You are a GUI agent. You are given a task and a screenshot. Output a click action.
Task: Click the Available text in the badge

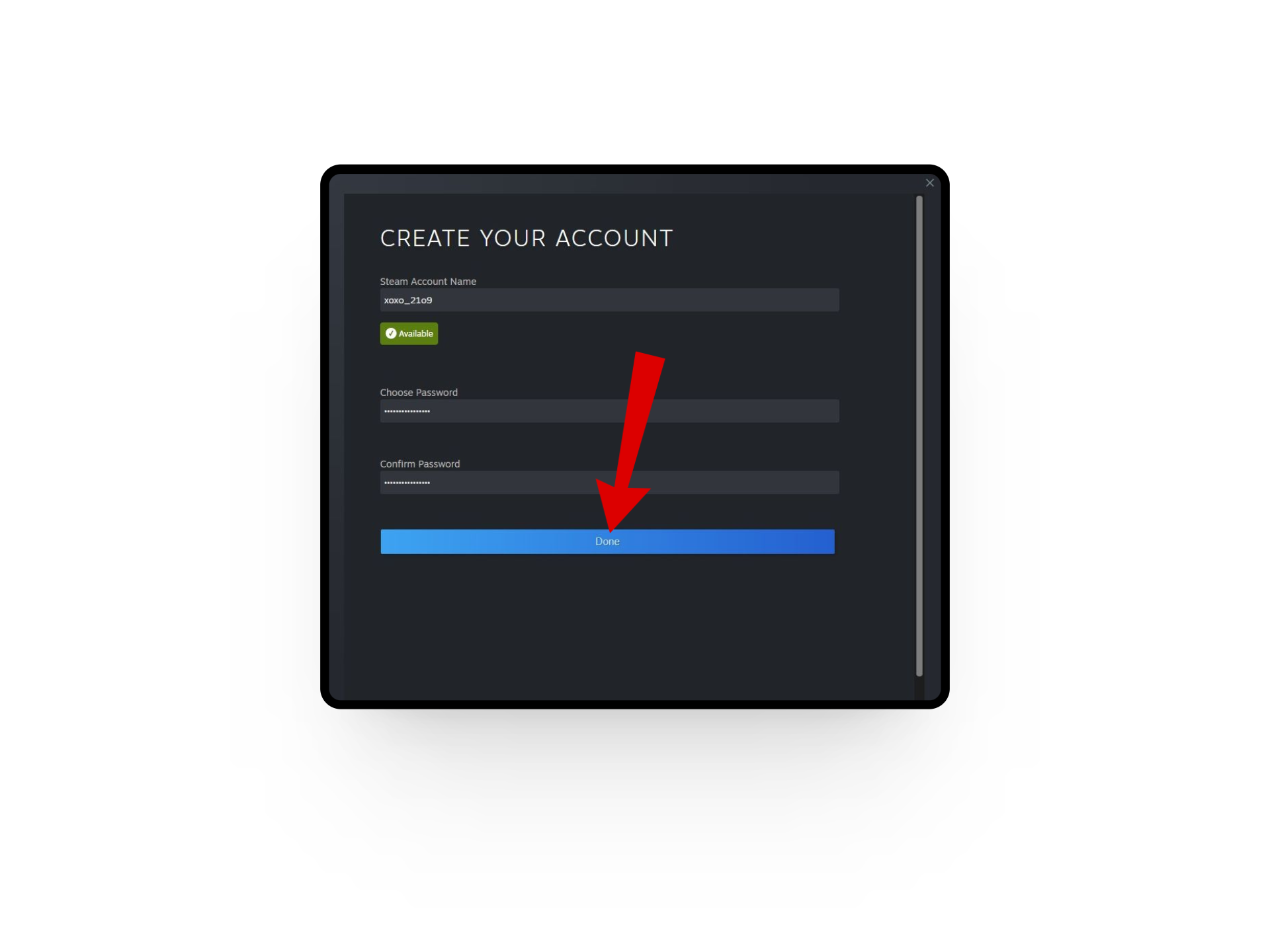click(416, 334)
